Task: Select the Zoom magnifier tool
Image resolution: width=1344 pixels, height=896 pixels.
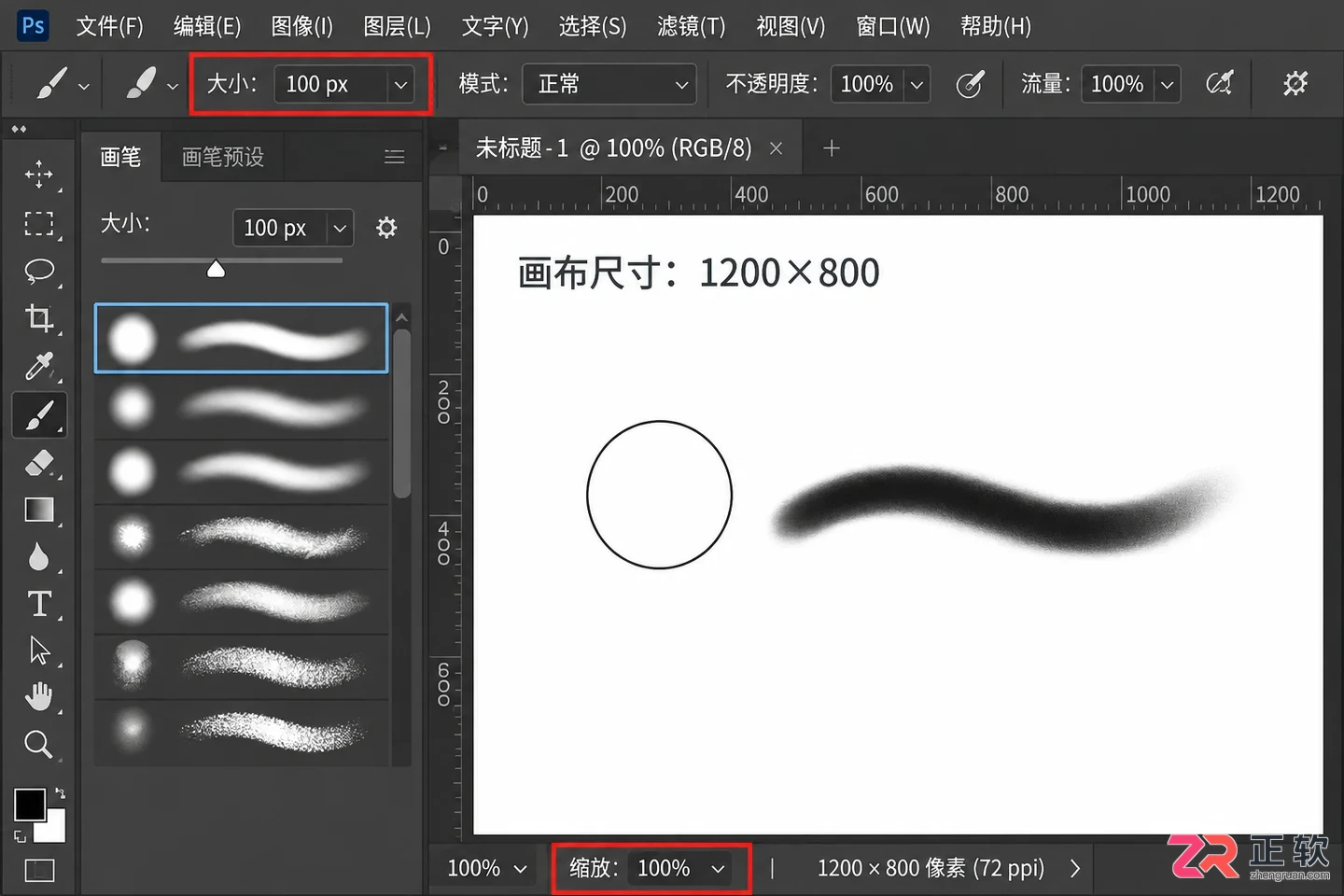Action: 38,744
